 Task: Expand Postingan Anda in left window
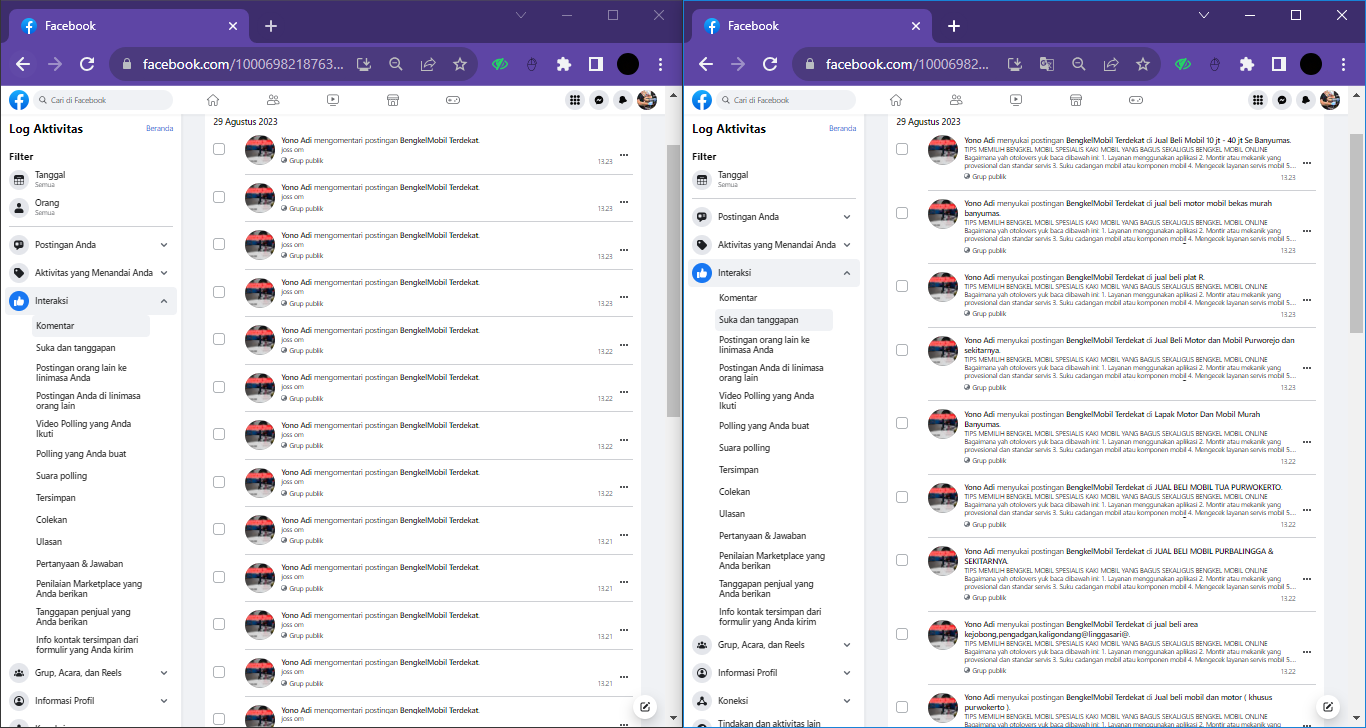(91, 245)
